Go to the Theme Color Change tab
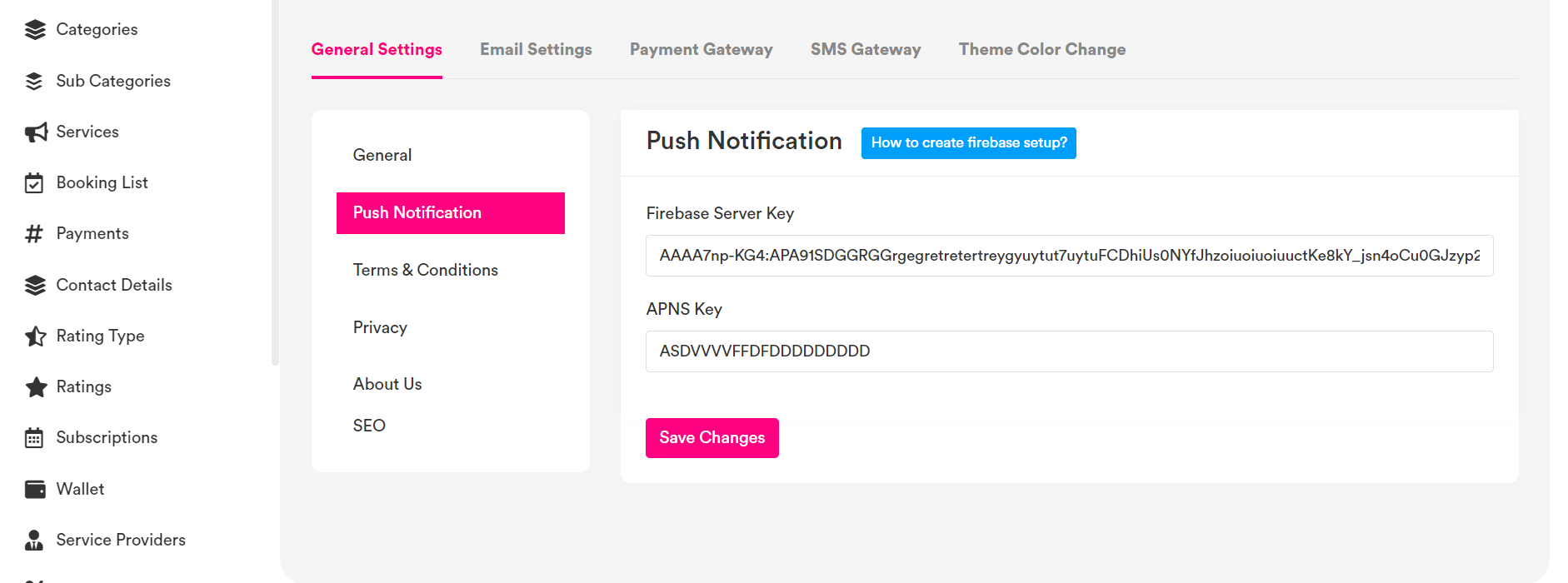 (x=1041, y=50)
